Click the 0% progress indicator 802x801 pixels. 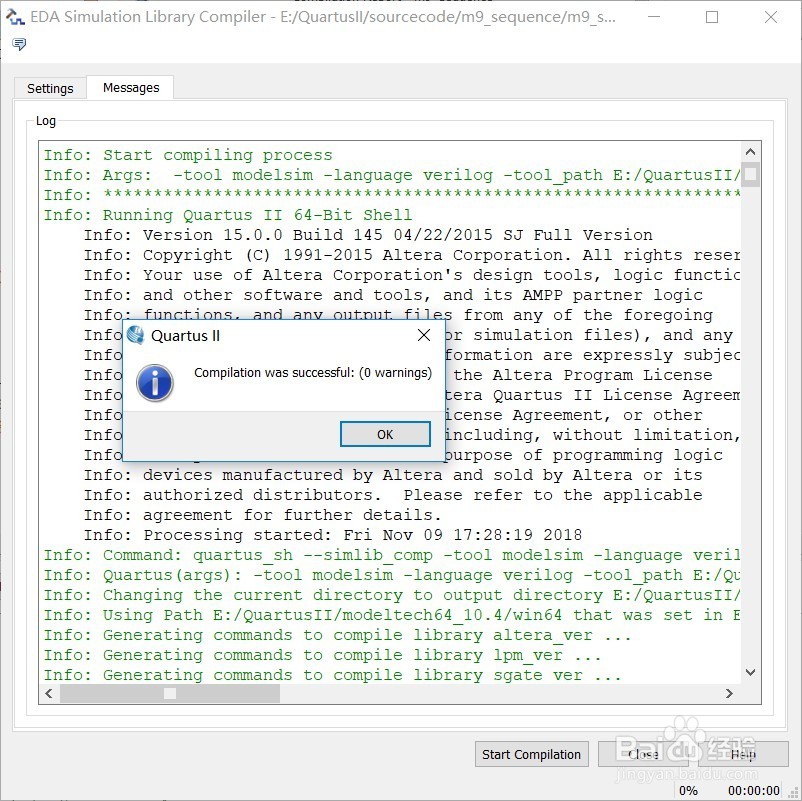pyautogui.click(x=688, y=790)
